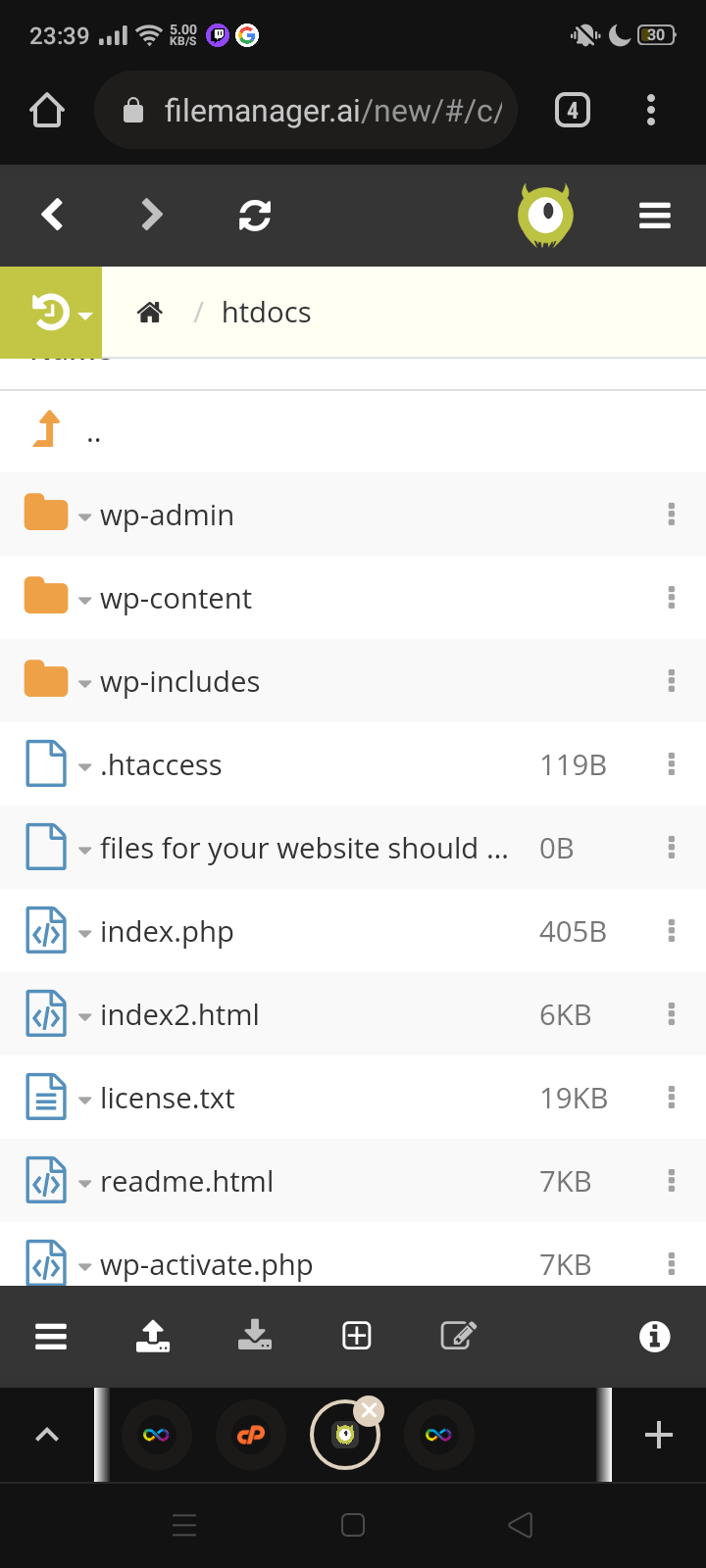Open the dropdown caret beside index.php

point(85,934)
